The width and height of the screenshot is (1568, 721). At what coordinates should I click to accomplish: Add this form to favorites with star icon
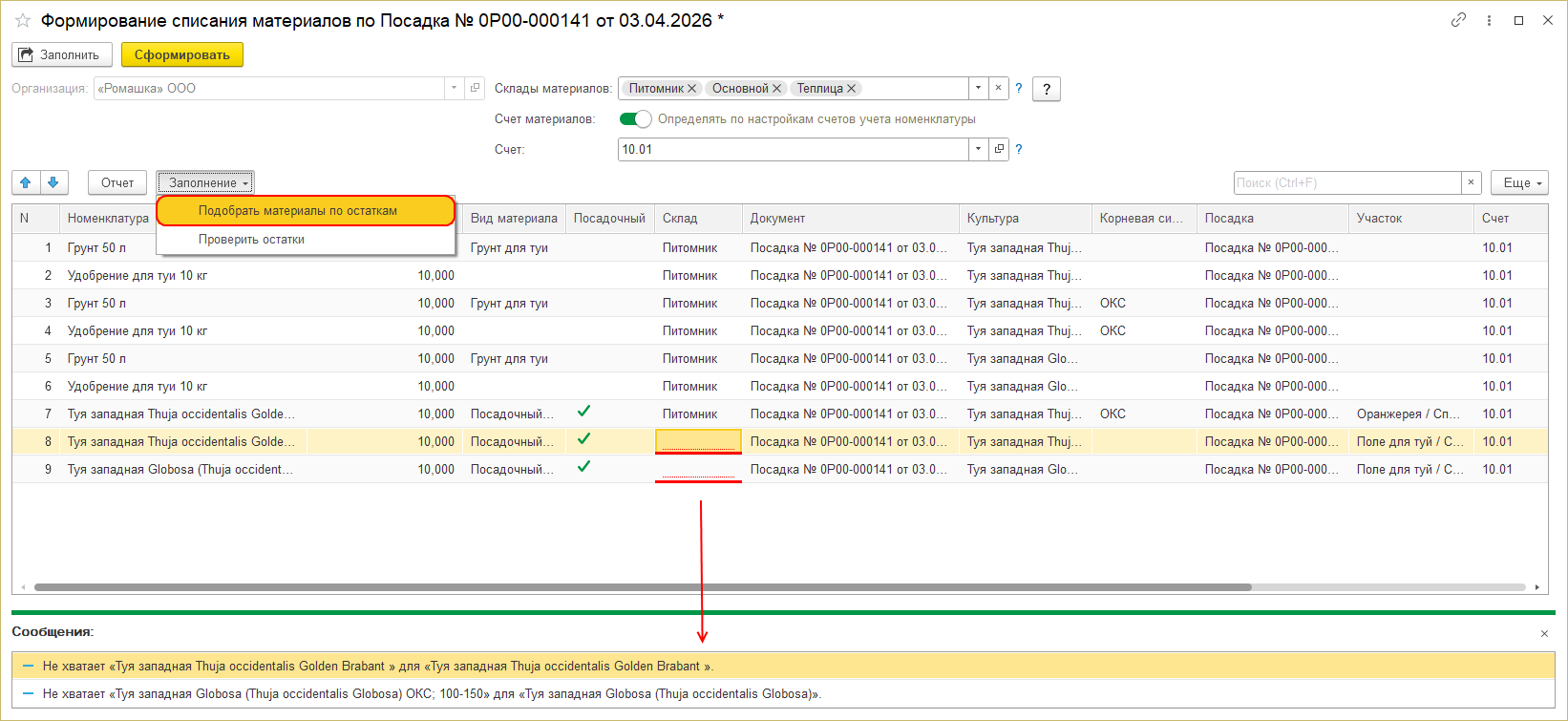click(x=23, y=20)
